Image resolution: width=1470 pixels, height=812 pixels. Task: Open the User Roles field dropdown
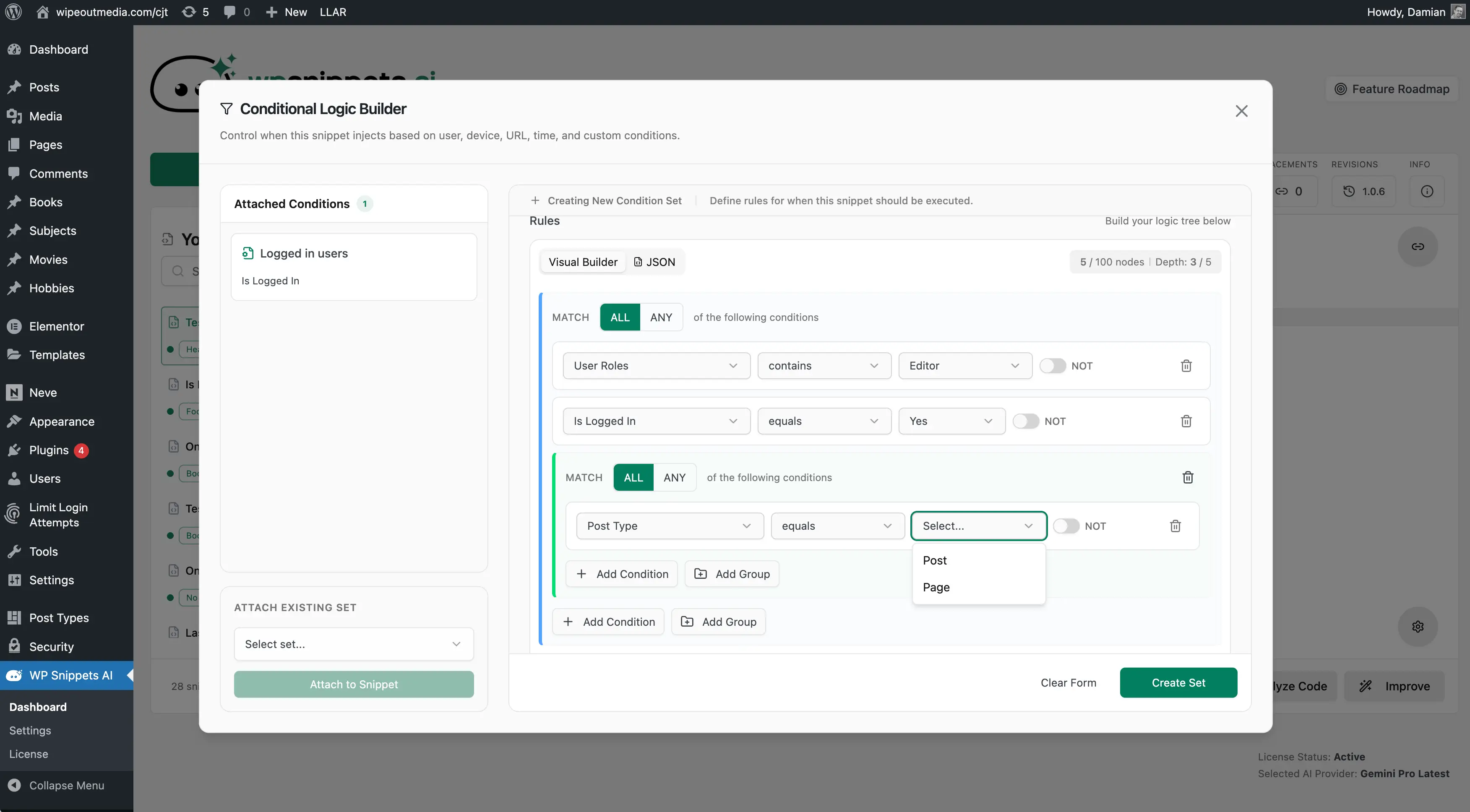(656, 366)
